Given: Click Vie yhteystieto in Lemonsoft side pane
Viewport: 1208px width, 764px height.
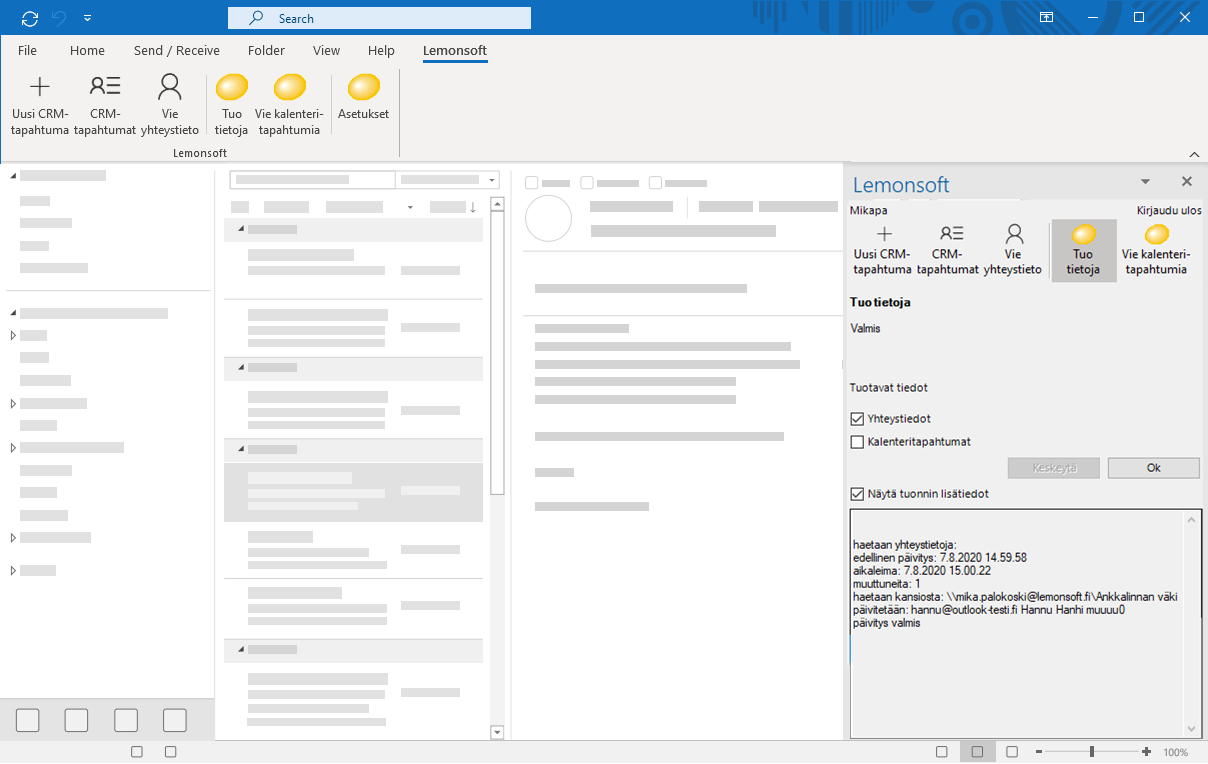Looking at the screenshot, I should click(x=1013, y=251).
